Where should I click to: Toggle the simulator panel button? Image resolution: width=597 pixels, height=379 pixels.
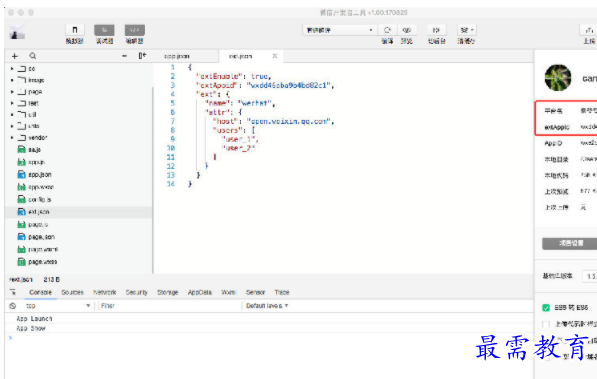pyautogui.click(x=75, y=30)
